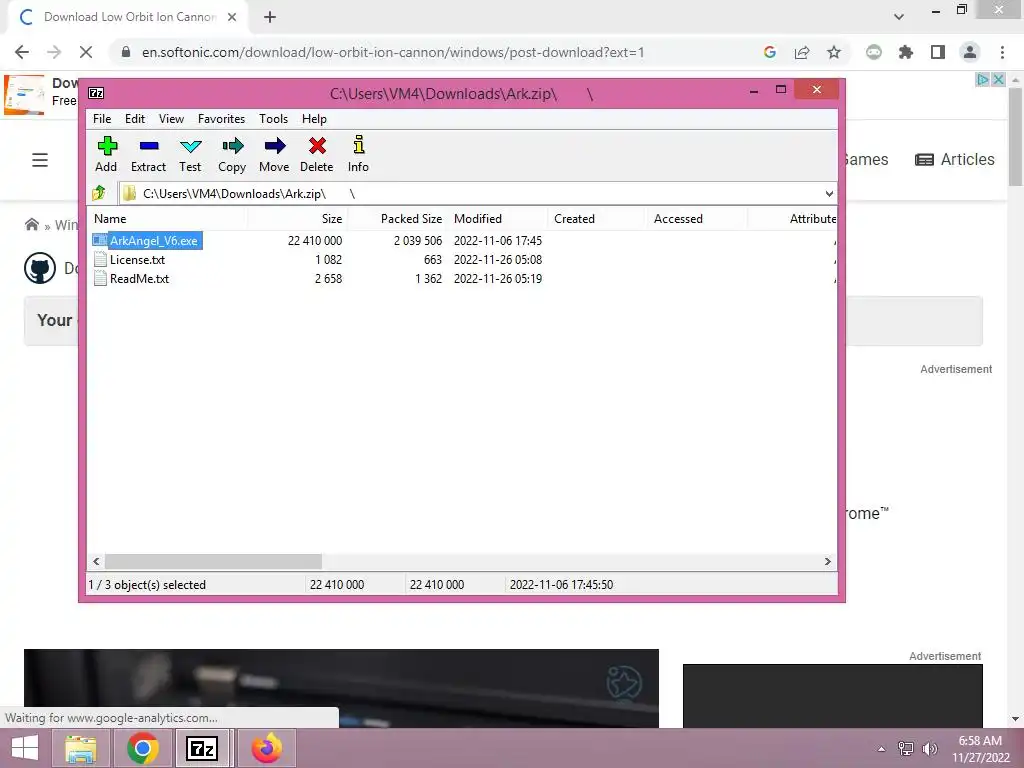This screenshot has height=768, width=1024.
Task: Bookmark this page with the star icon
Action: pyautogui.click(x=834, y=52)
